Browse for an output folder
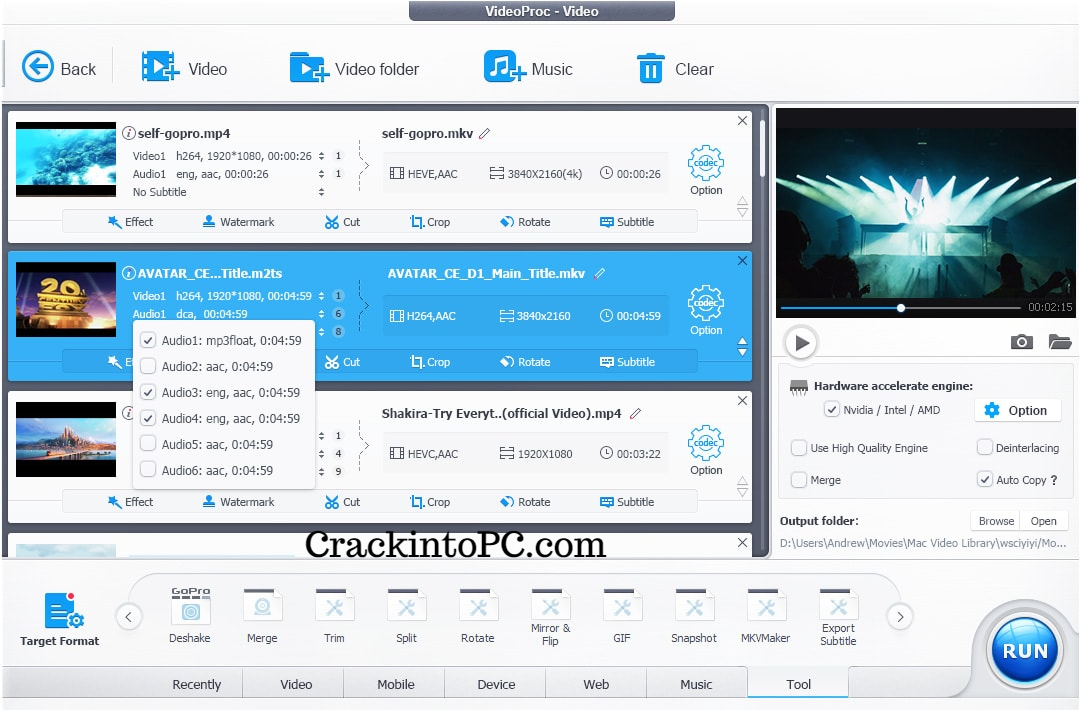This screenshot has width=1080, height=710. coord(996,521)
